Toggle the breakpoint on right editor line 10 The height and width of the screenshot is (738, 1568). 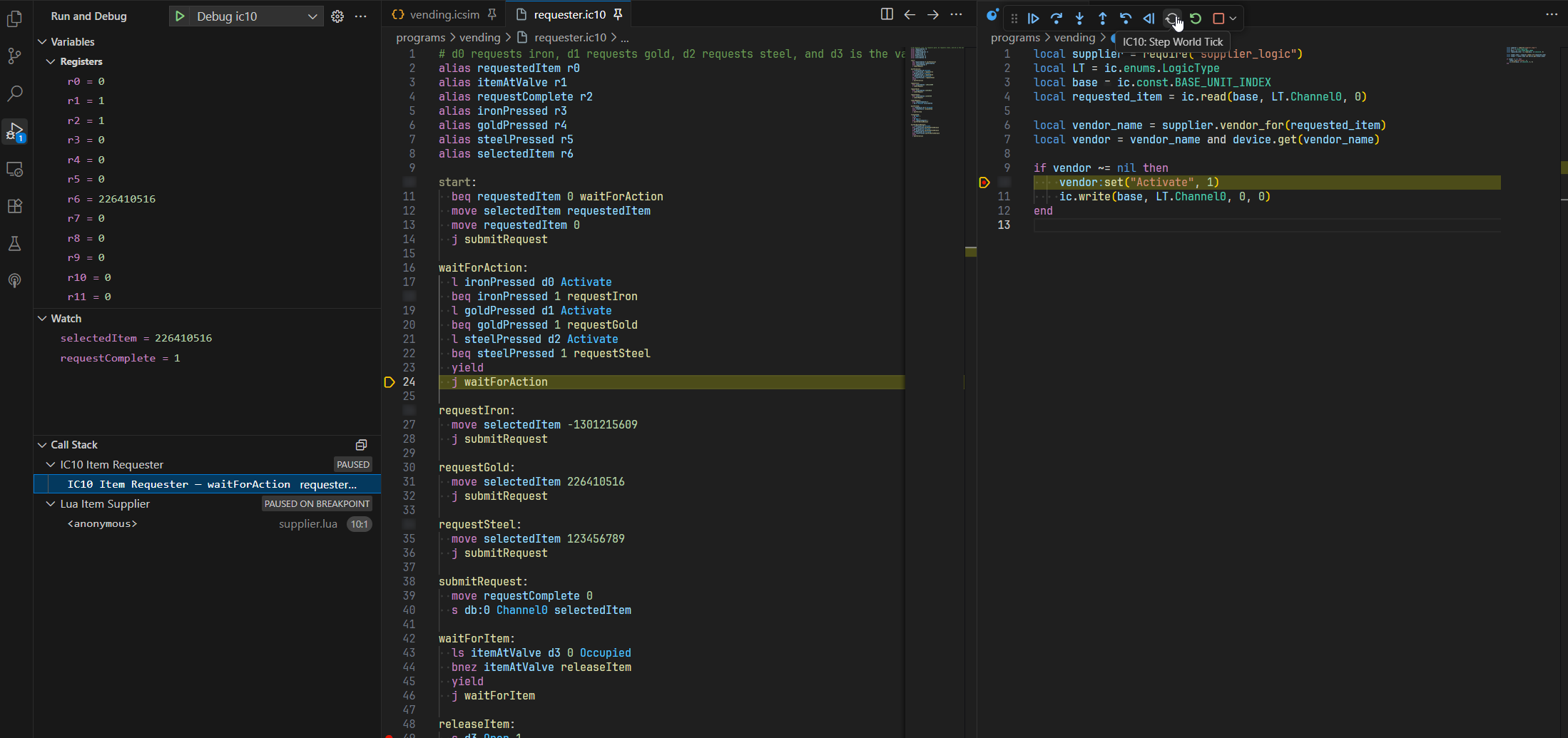coord(984,183)
